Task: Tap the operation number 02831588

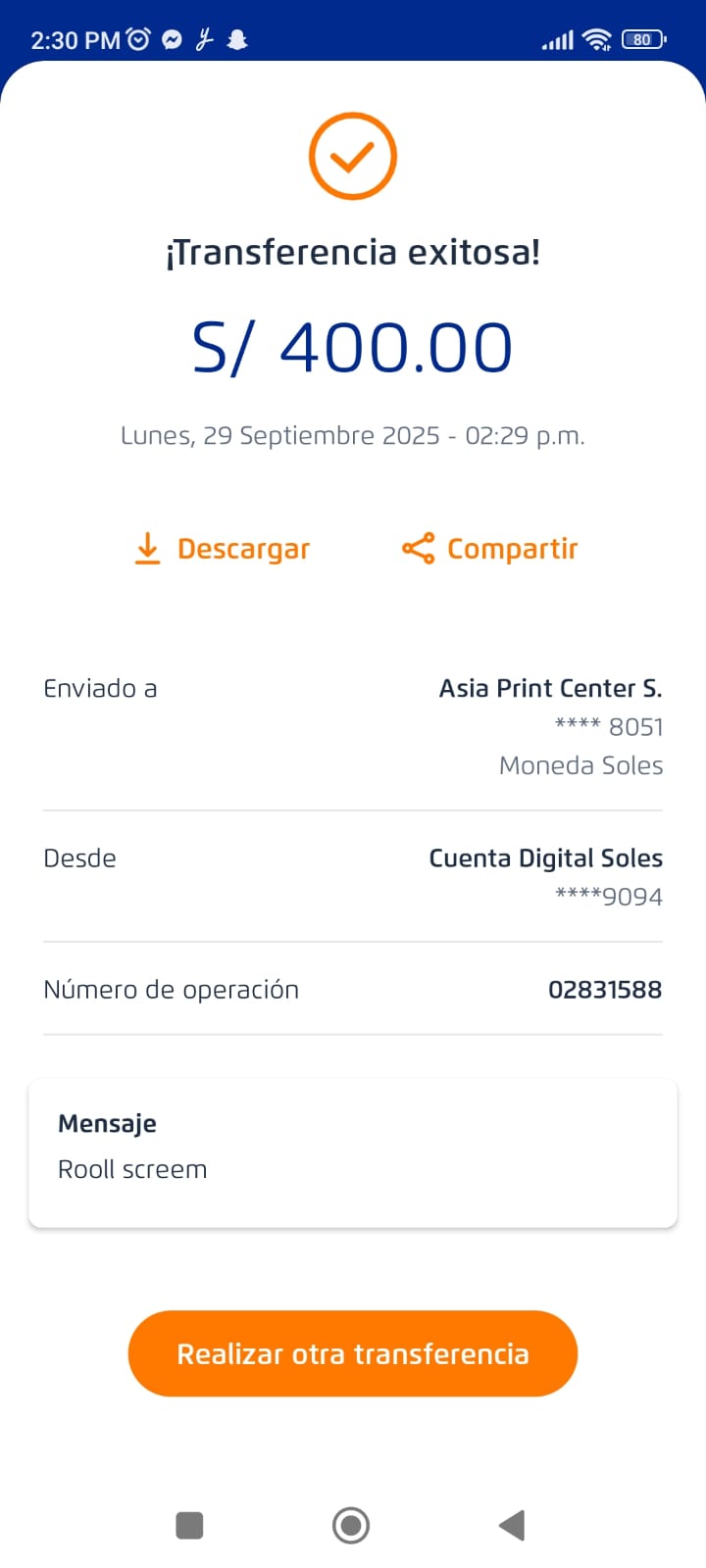Action: [x=604, y=990]
